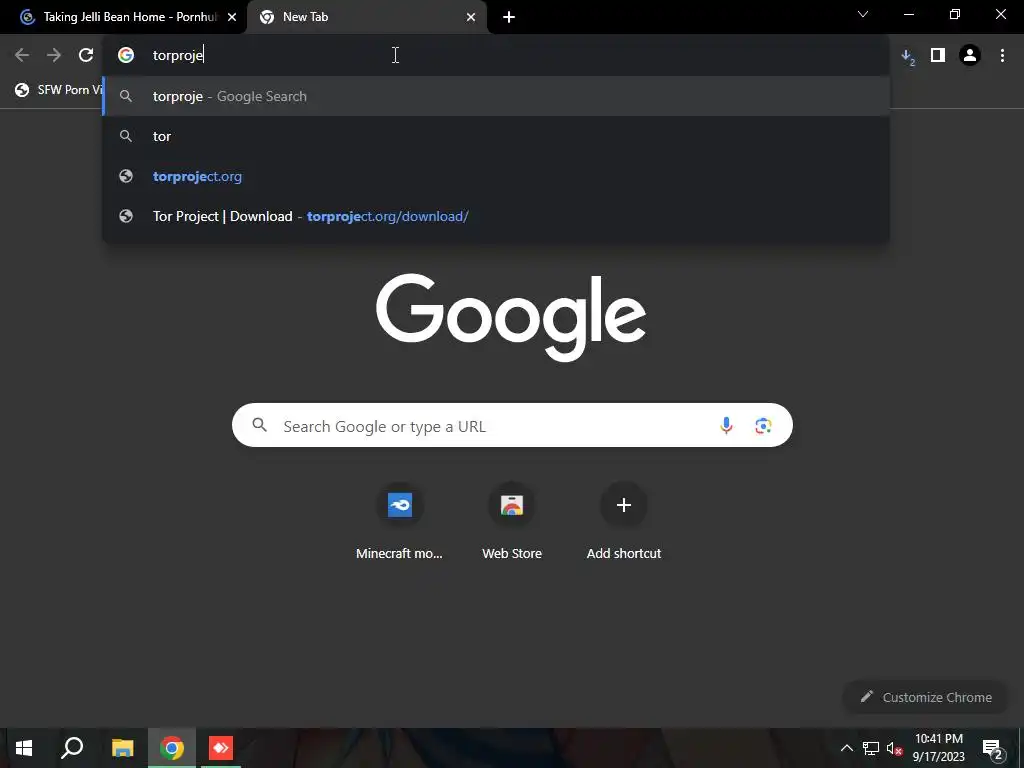
Task: Open the SFW Porn bookmark
Action: (59, 90)
